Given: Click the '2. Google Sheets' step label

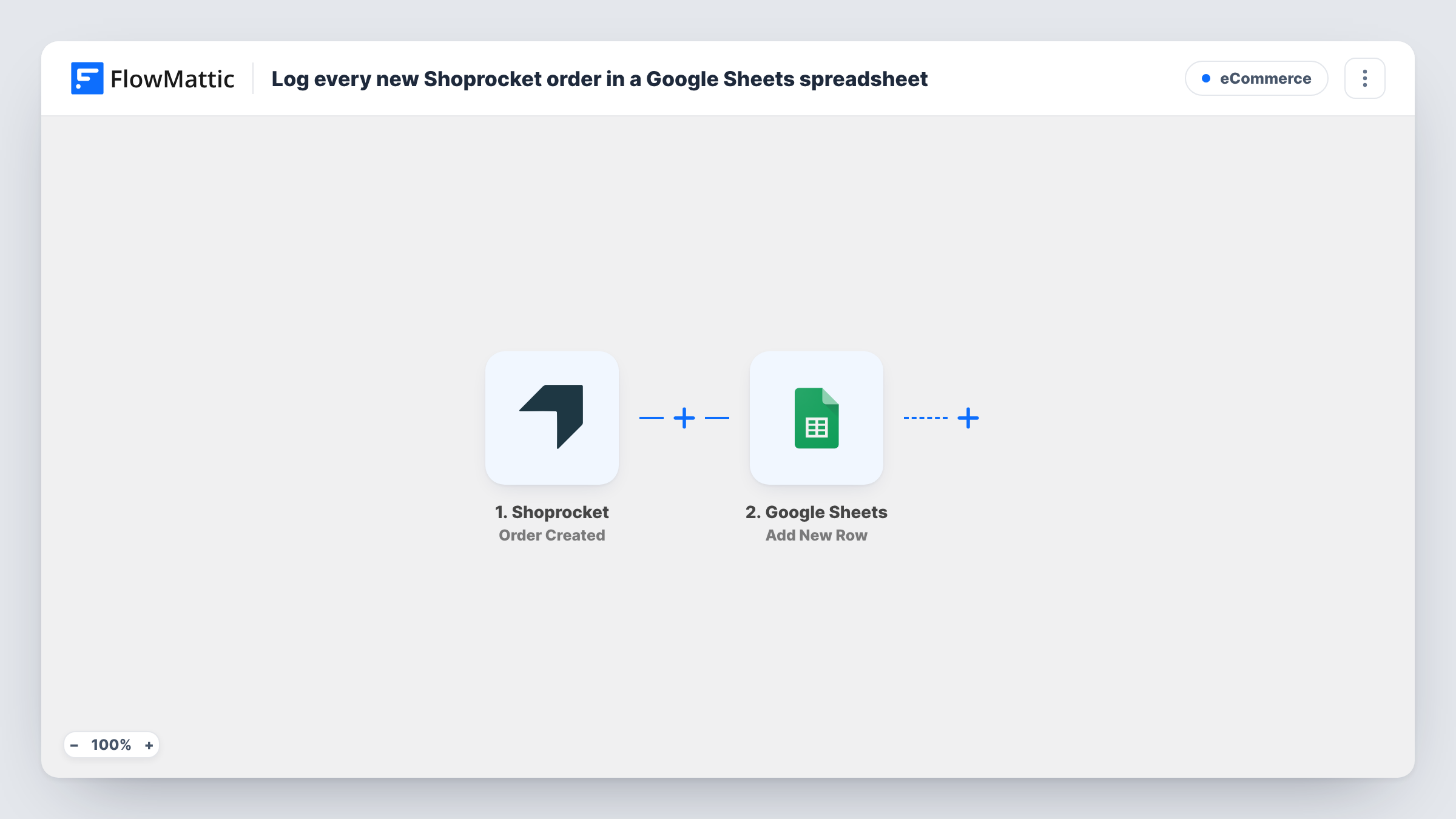Looking at the screenshot, I should 817,512.
